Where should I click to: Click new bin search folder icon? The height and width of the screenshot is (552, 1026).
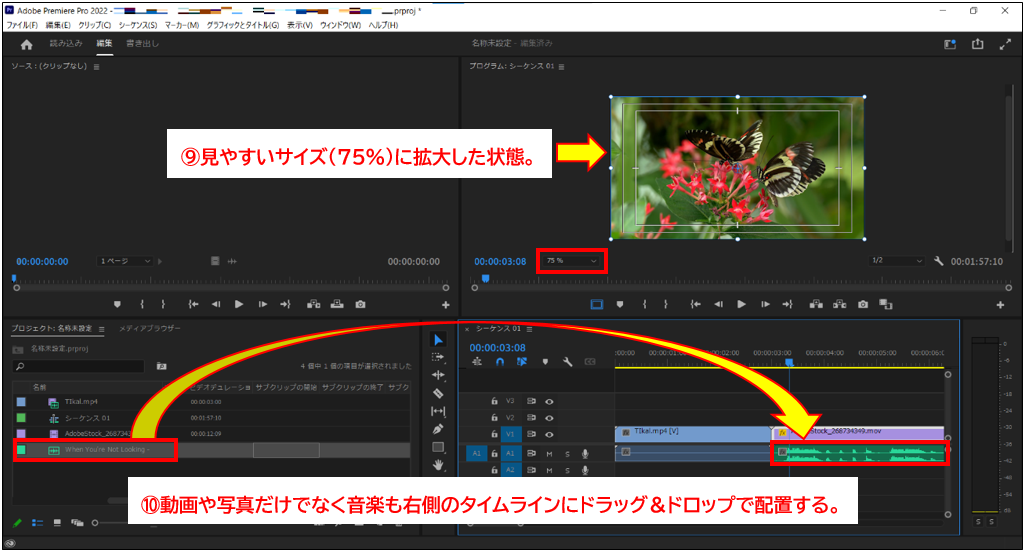[x=162, y=366]
